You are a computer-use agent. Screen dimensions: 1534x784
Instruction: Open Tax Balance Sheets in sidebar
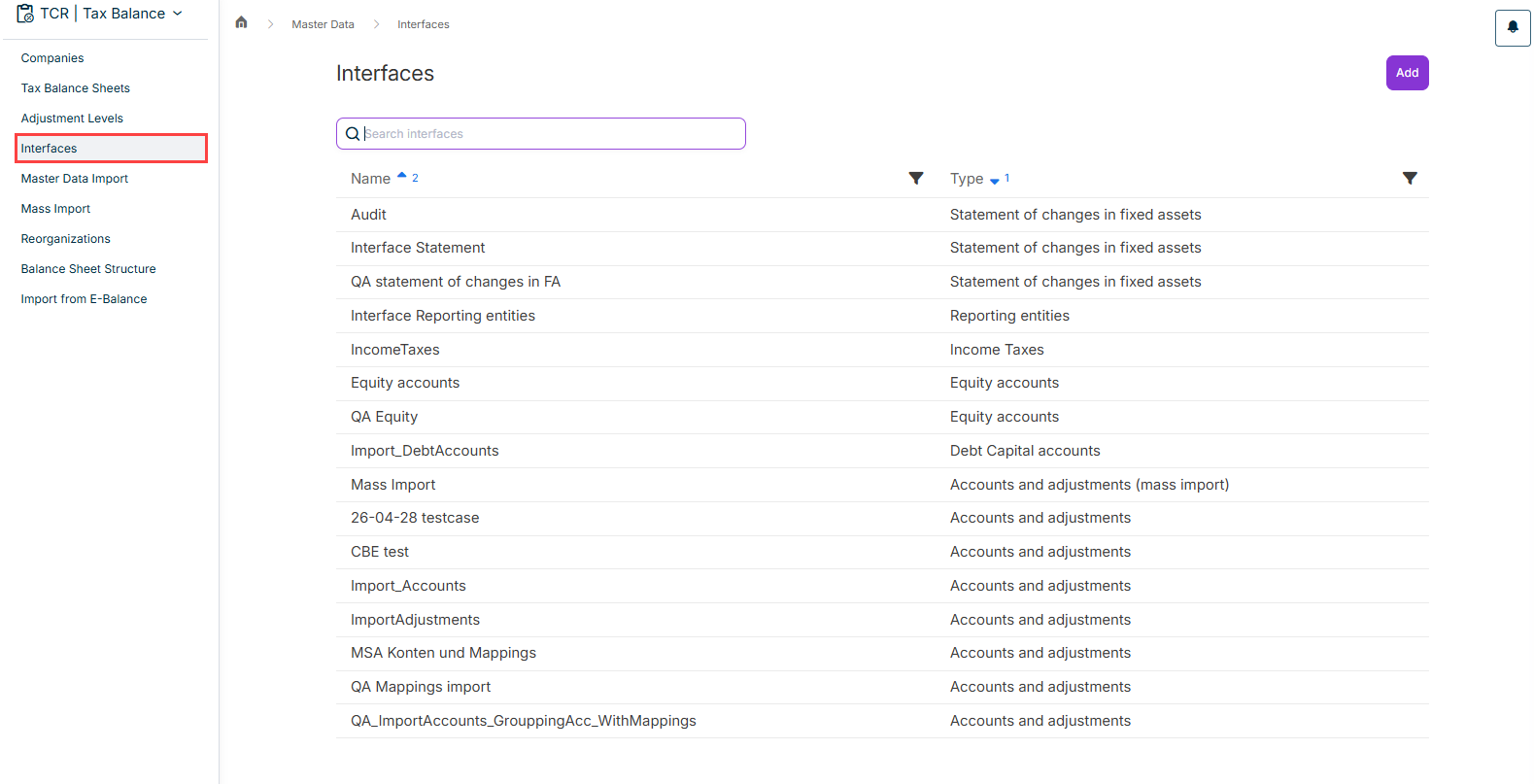point(76,88)
